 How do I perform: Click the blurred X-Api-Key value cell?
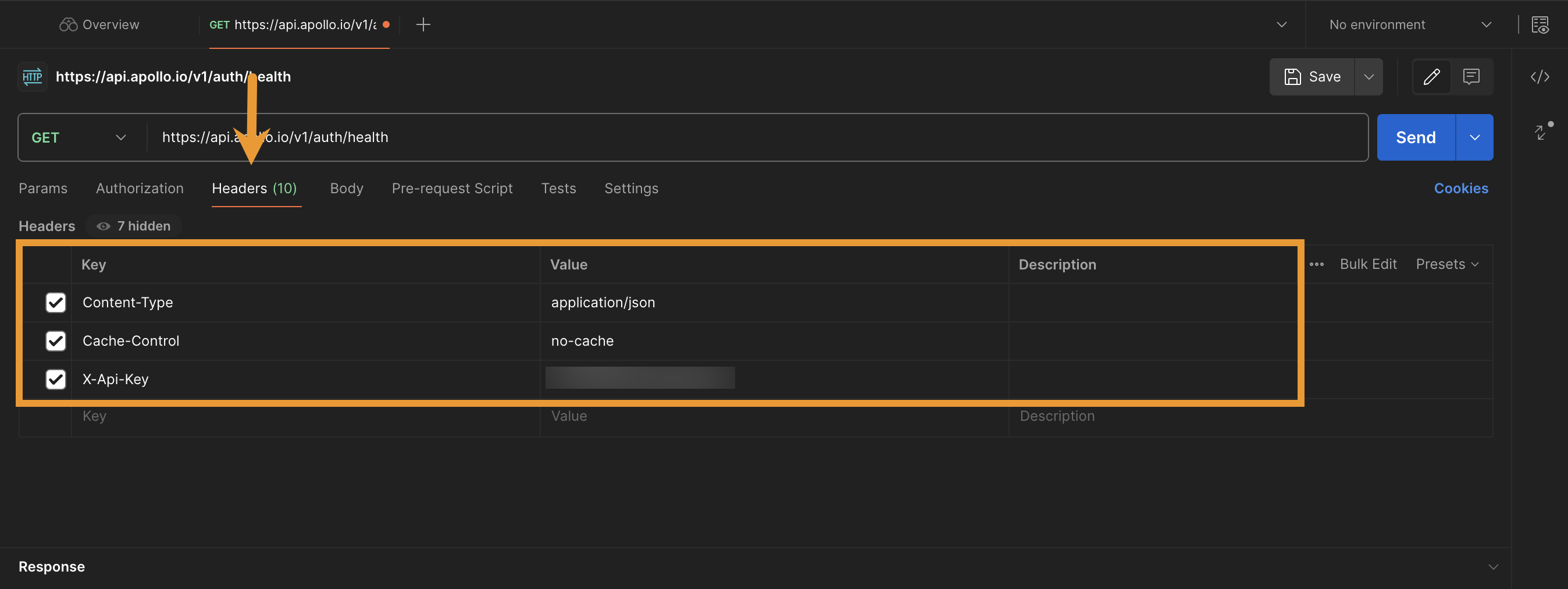click(x=774, y=379)
